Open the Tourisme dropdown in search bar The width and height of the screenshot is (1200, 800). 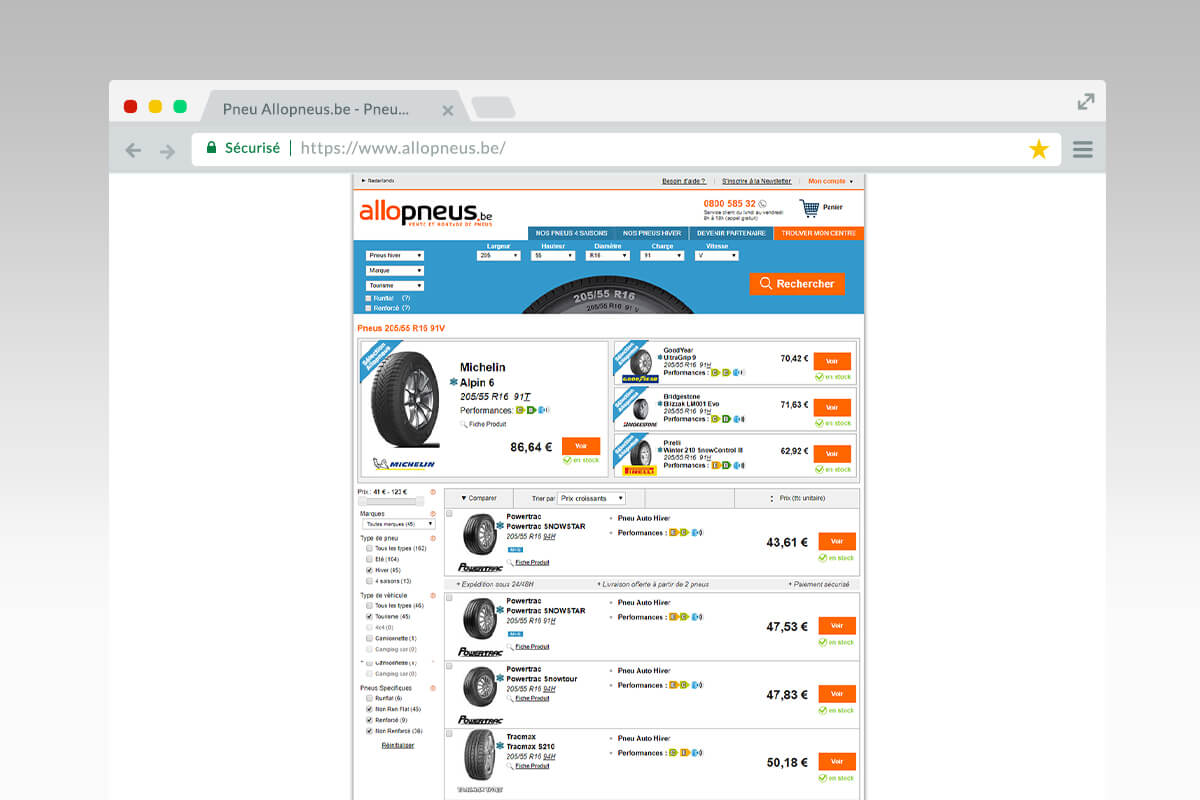pos(394,286)
